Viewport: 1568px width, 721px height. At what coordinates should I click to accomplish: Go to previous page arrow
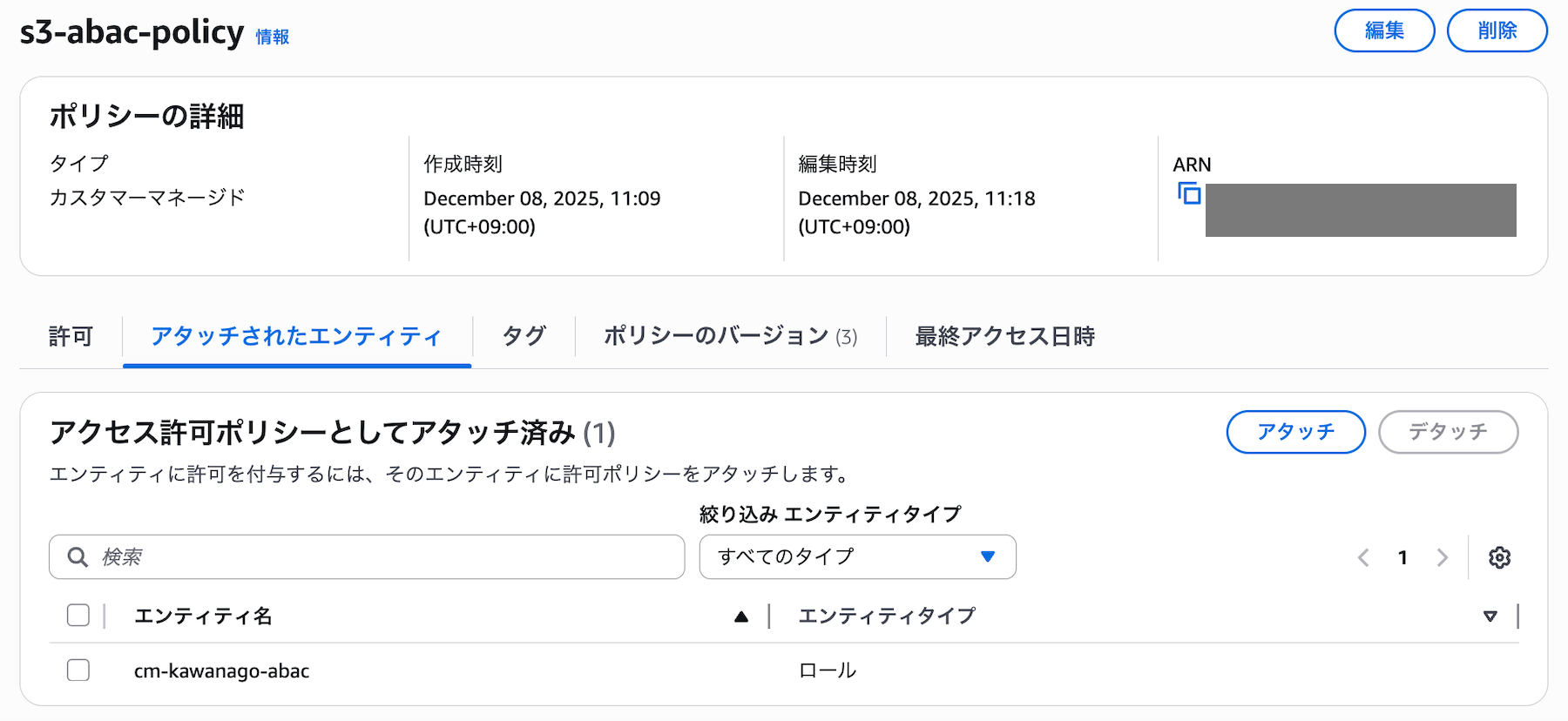tap(1363, 557)
